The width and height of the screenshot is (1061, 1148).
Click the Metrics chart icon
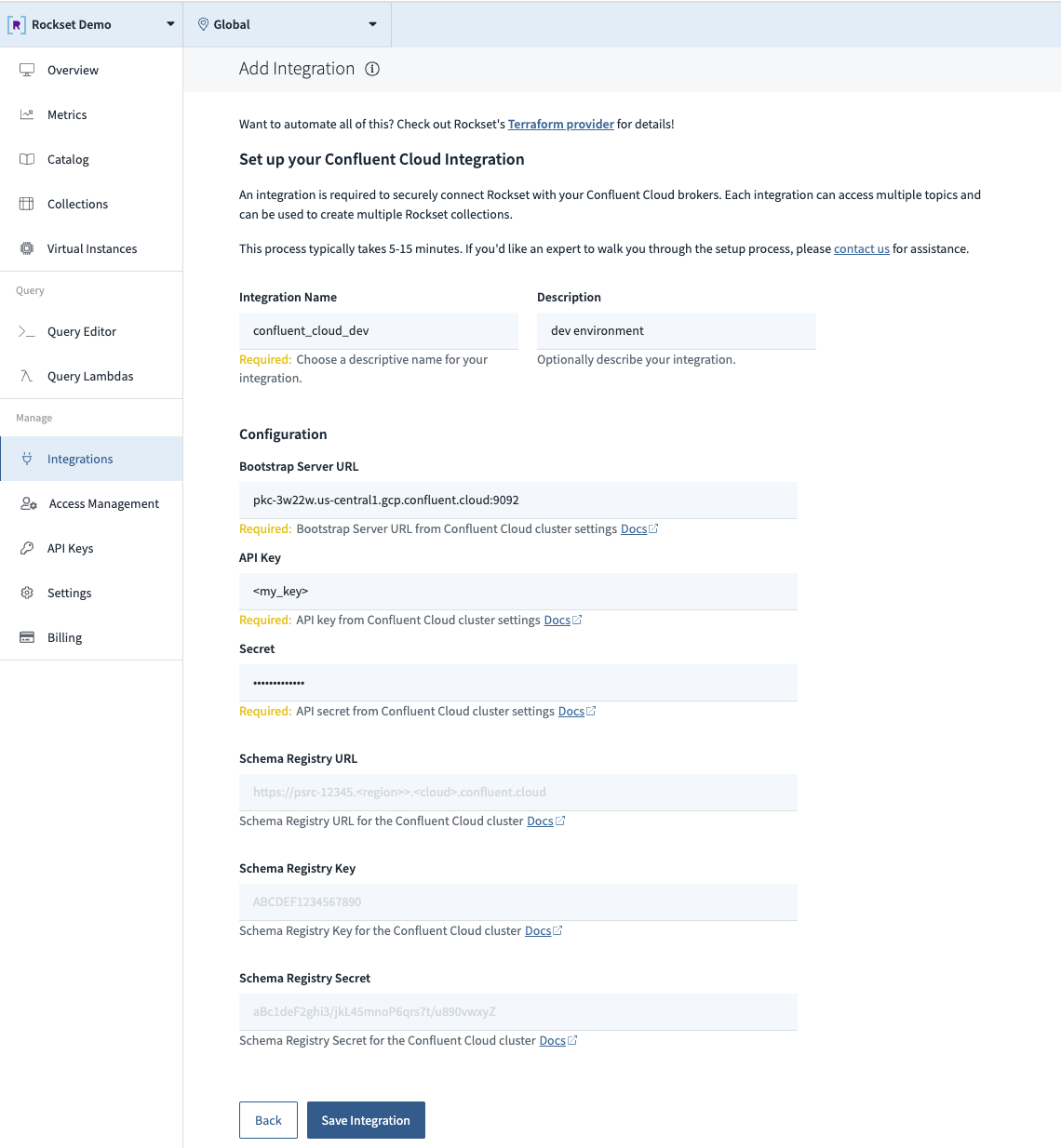click(27, 114)
